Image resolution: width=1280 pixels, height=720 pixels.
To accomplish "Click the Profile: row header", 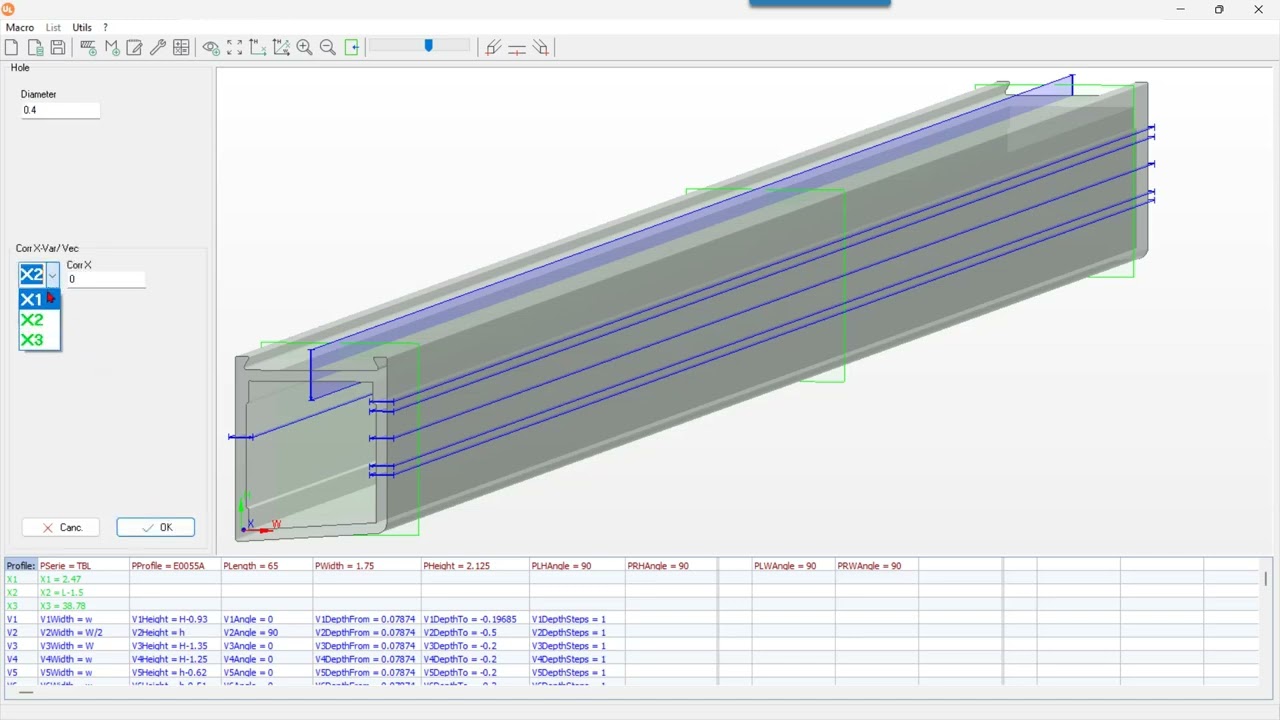I will coord(21,566).
